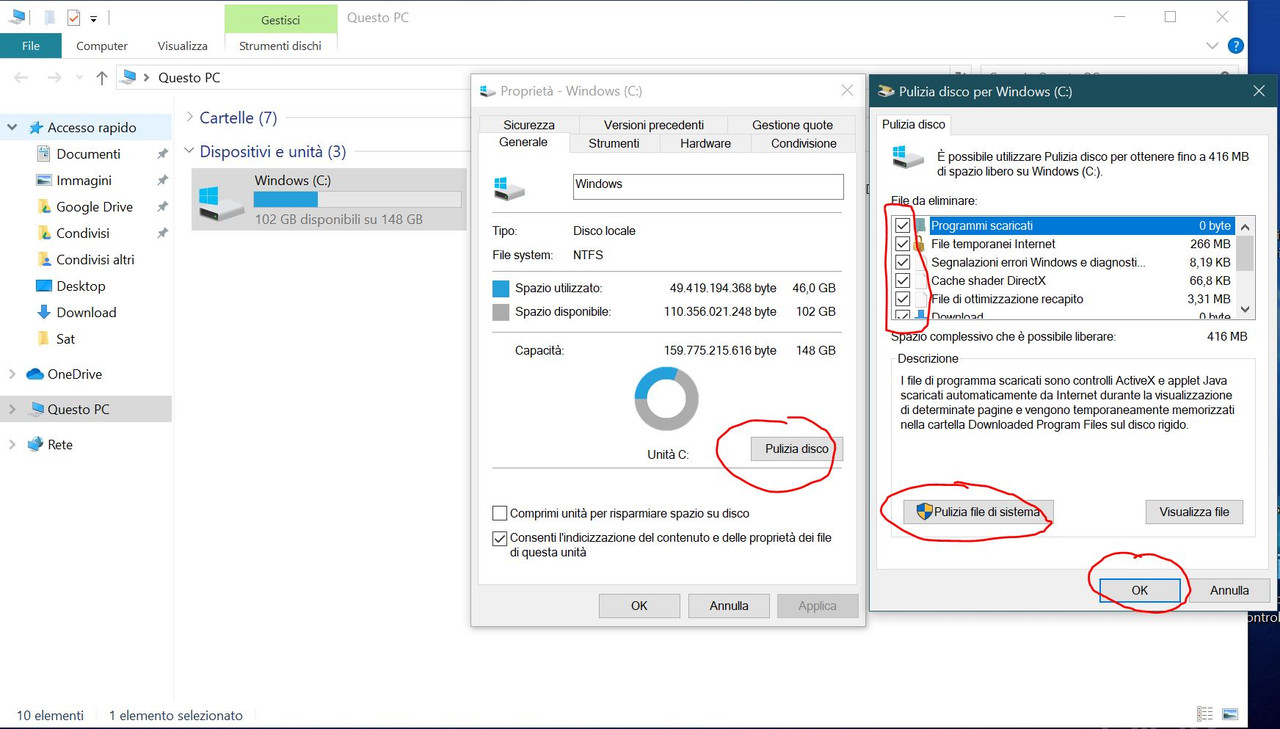Click the help question mark icon in Explorer

click(1236, 46)
